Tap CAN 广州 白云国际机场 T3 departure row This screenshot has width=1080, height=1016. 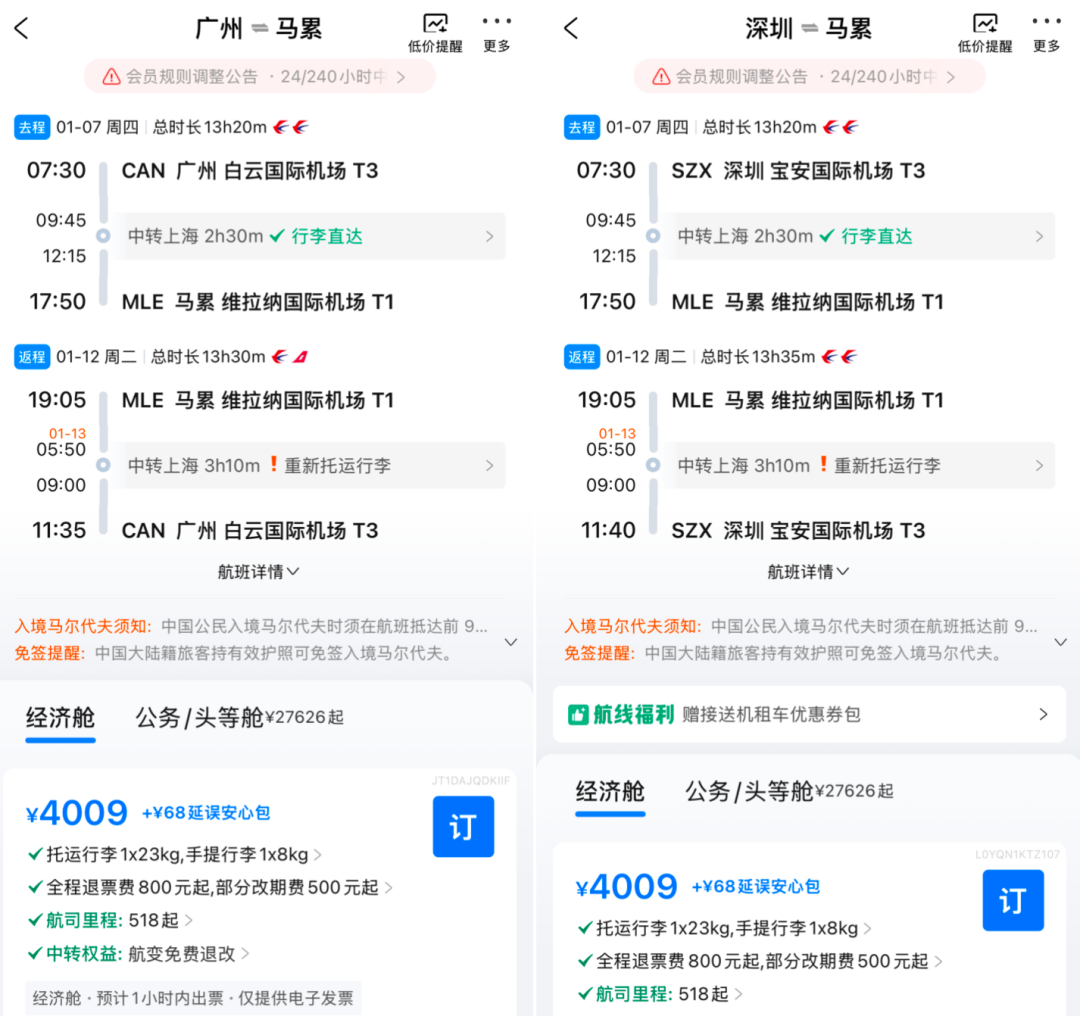coord(250,171)
